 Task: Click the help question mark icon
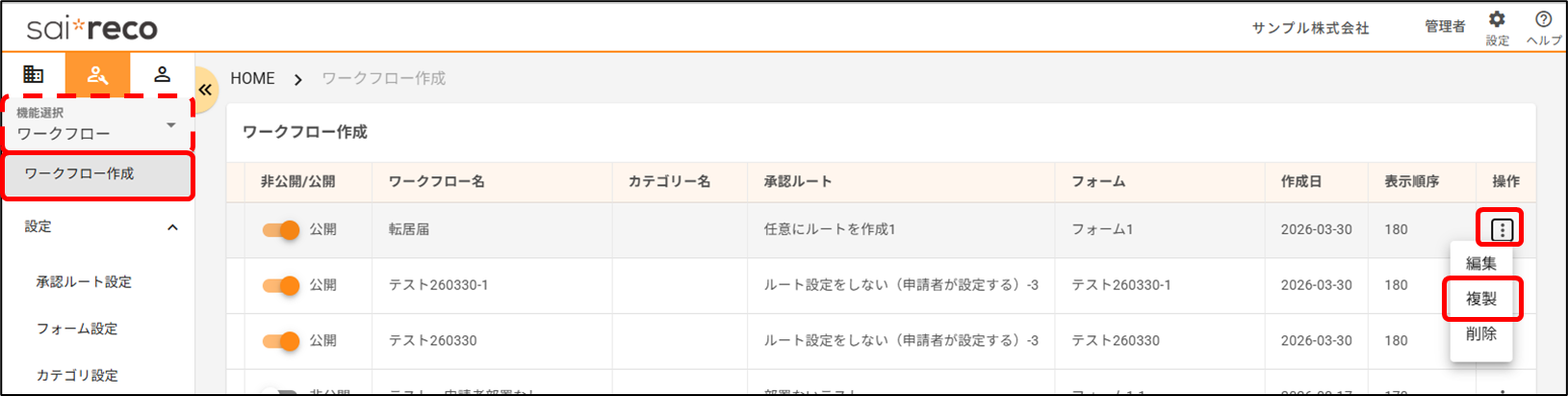click(1543, 20)
